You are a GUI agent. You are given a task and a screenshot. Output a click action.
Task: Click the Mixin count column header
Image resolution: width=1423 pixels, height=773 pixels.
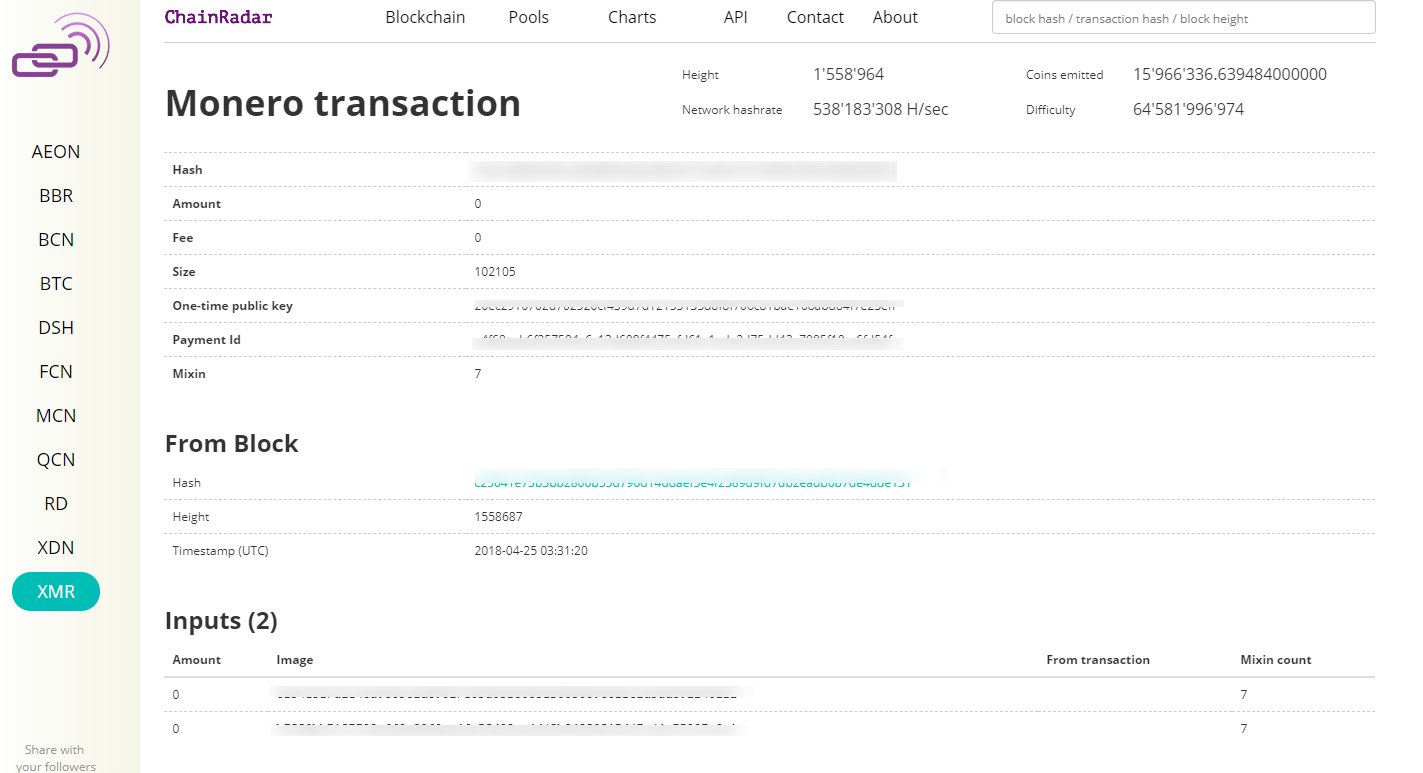click(1276, 660)
